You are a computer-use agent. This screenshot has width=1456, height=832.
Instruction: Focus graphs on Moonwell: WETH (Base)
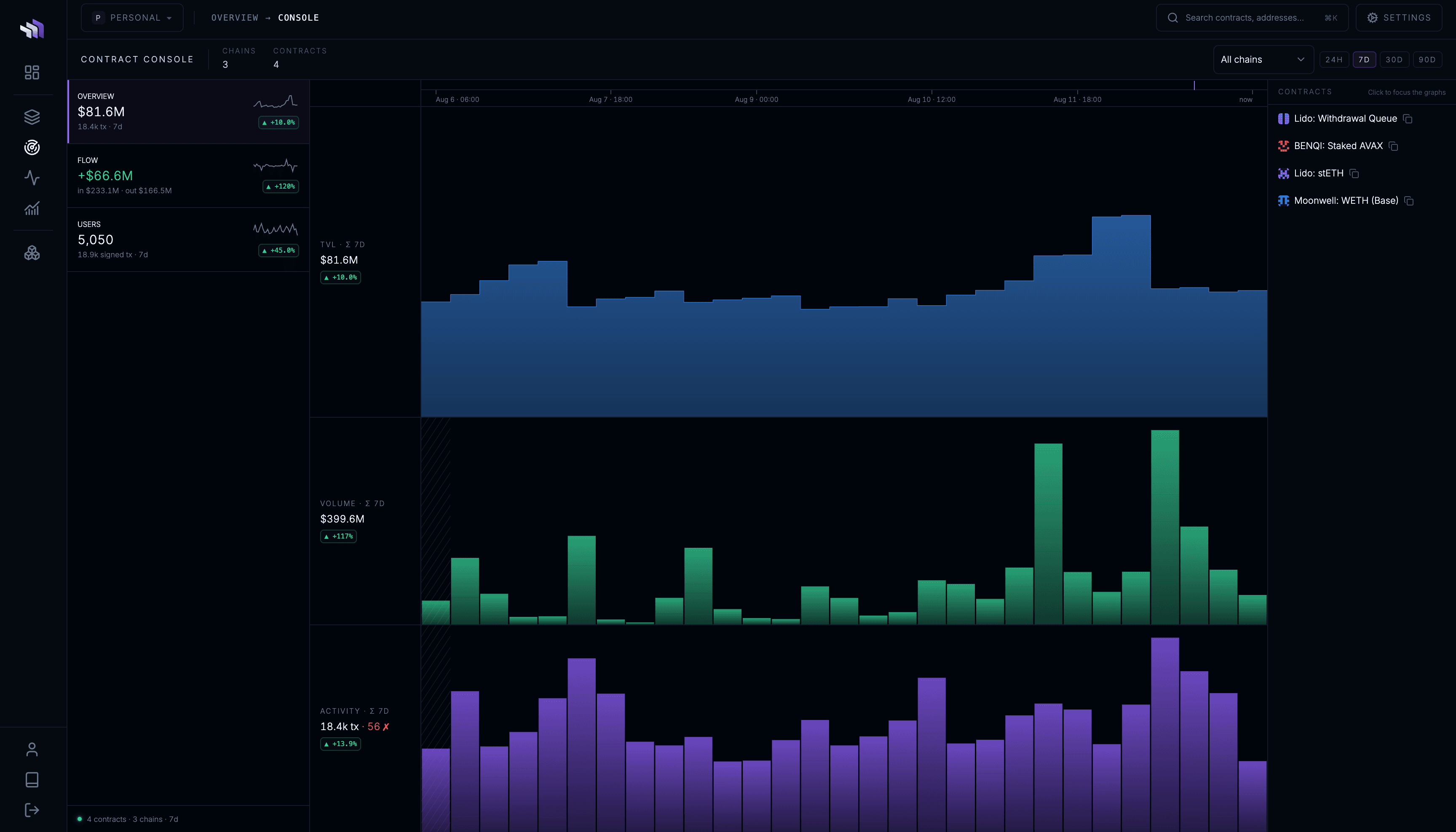(x=1346, y=201)
